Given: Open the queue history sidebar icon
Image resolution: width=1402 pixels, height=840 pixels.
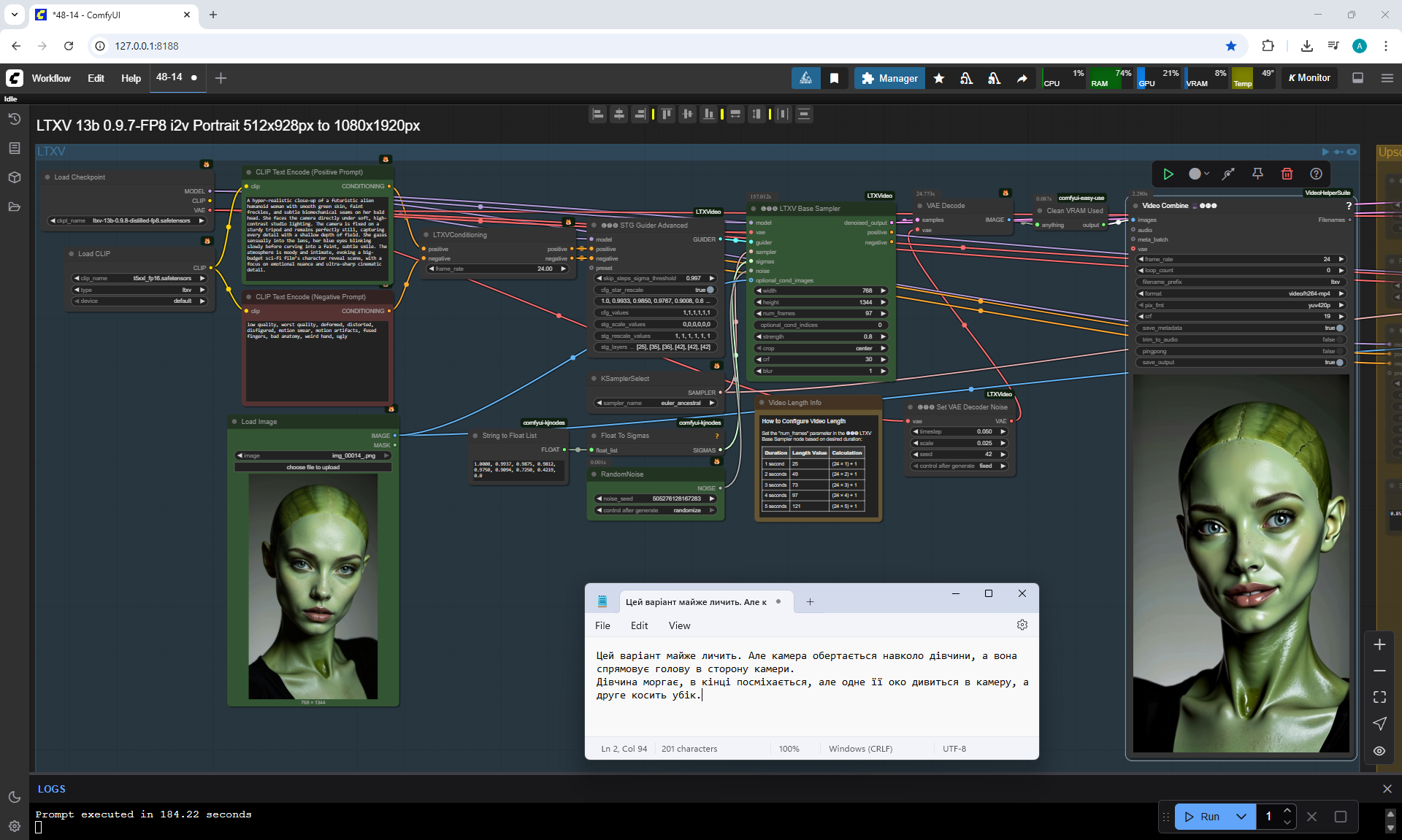Looking at the screenshot, I should coord(14,119).
